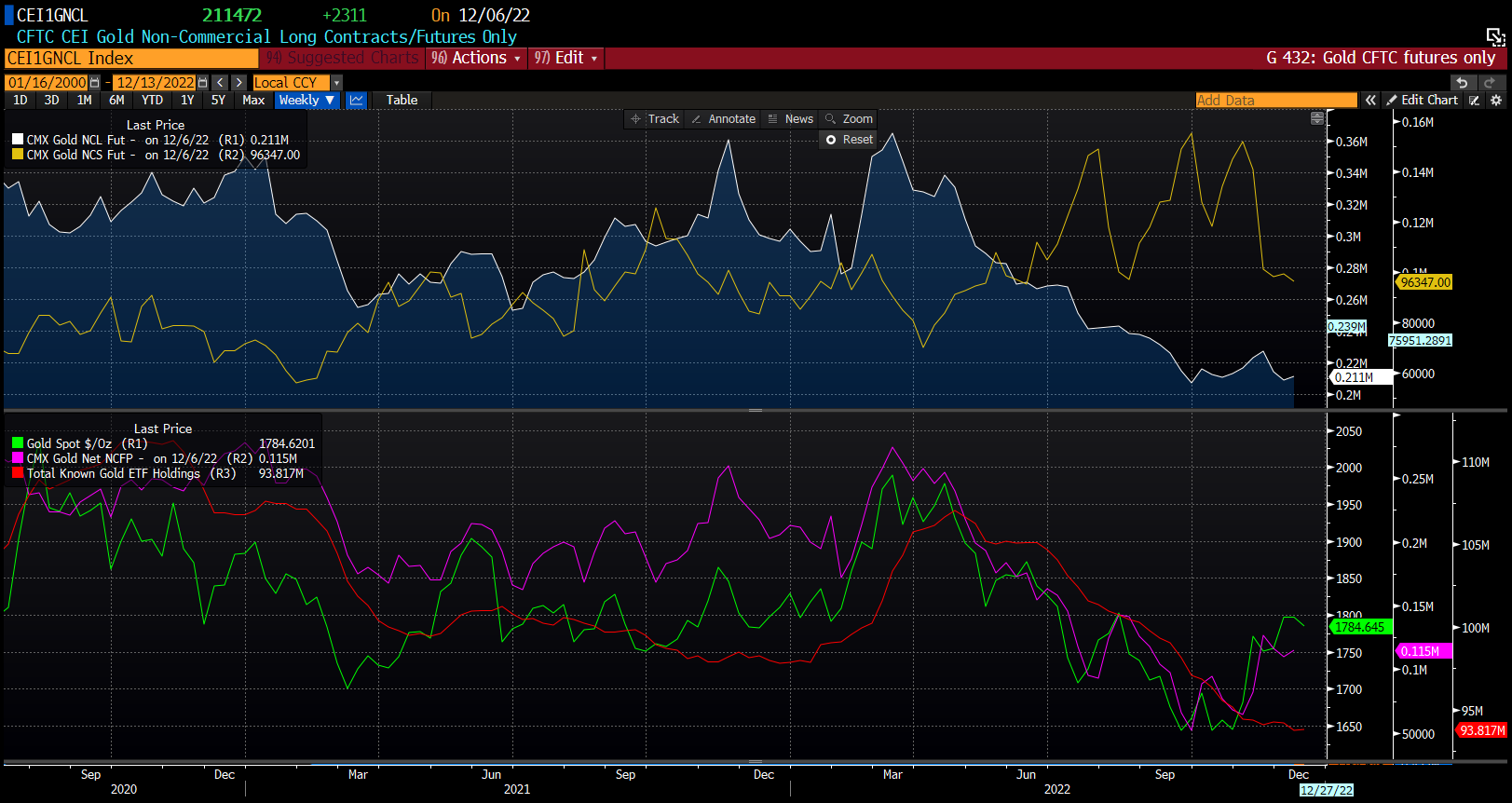Image resolution: width=1512 pixels, height=803 pixels.
Task: Toggle the chart Zoom mode
Action: 849,119
